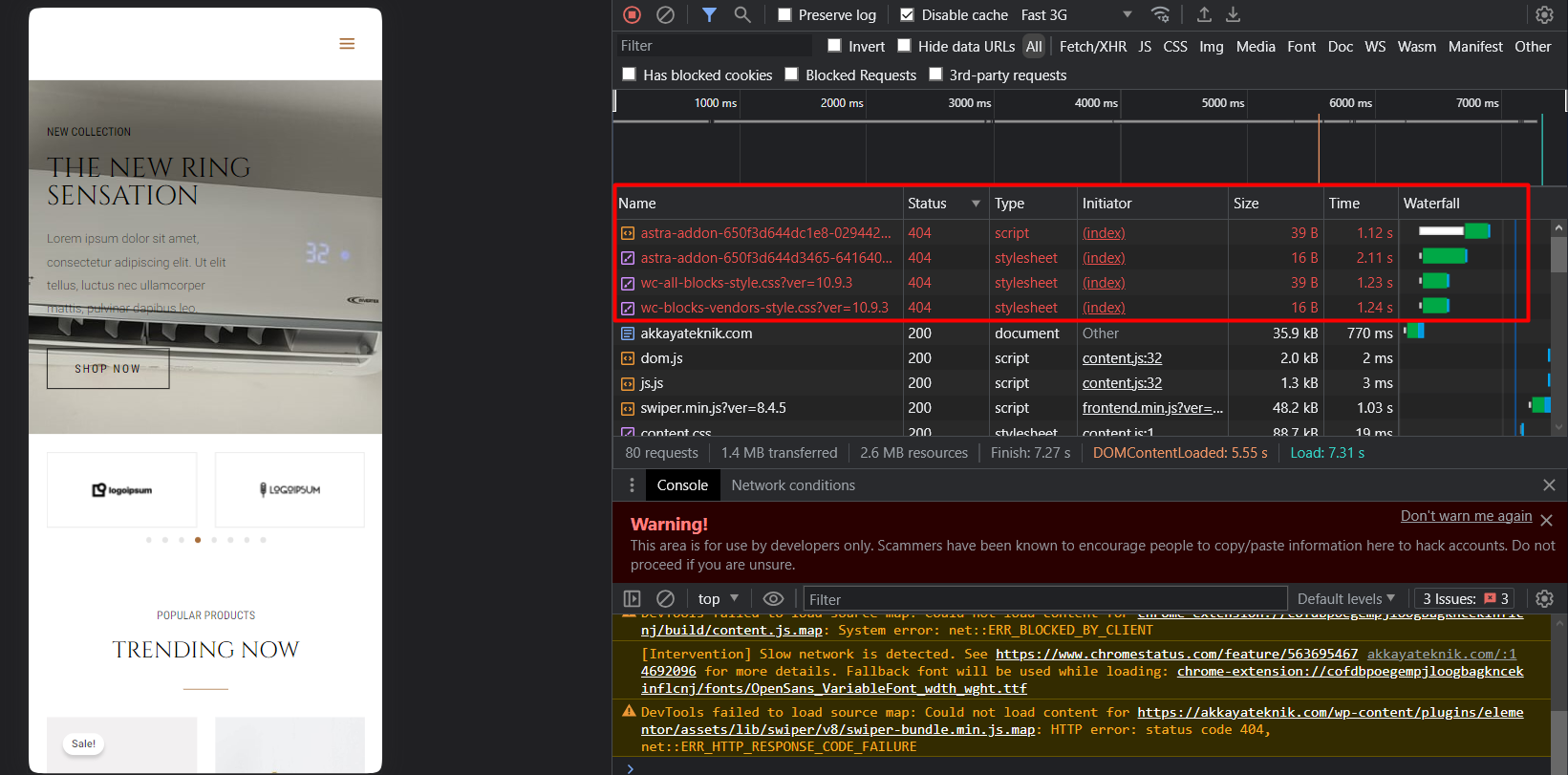Filter by Img requests

point(1212,46)
